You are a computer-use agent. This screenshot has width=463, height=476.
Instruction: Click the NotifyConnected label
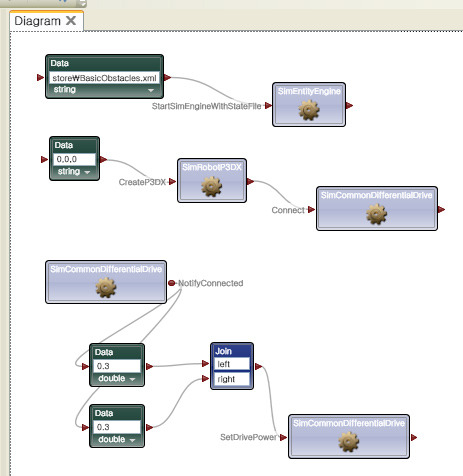click(x=211, y=283)
